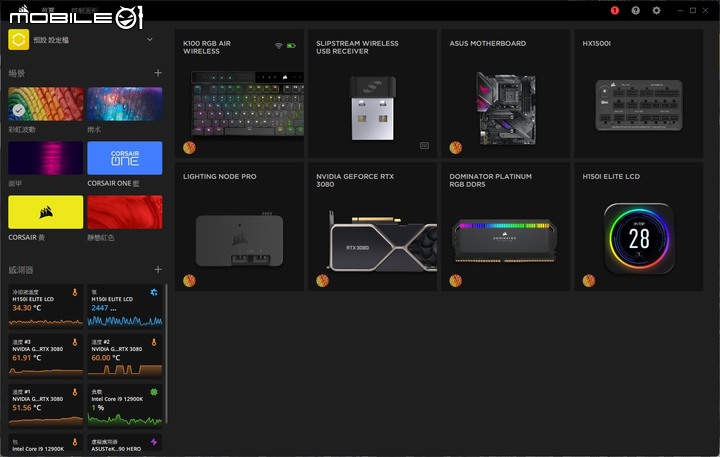Select the rainbow wave scene thumbnail

tap(46, 104)
